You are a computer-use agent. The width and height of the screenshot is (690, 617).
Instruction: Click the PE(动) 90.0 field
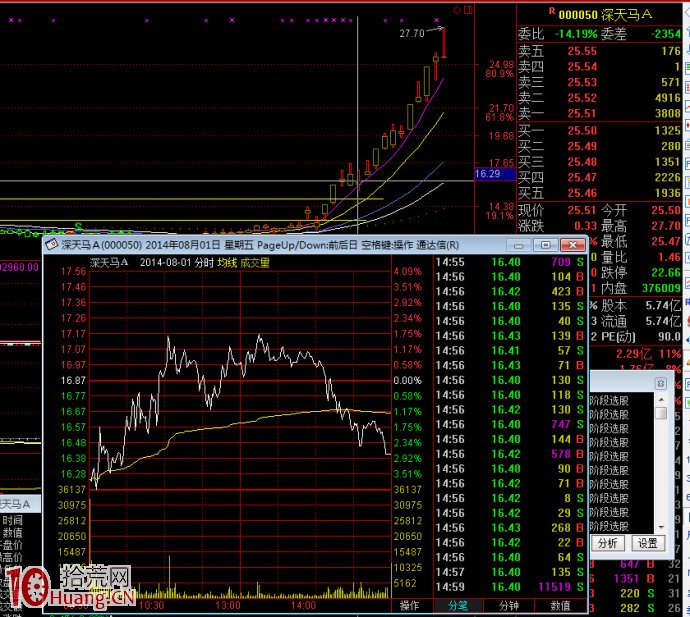point(641,337)
